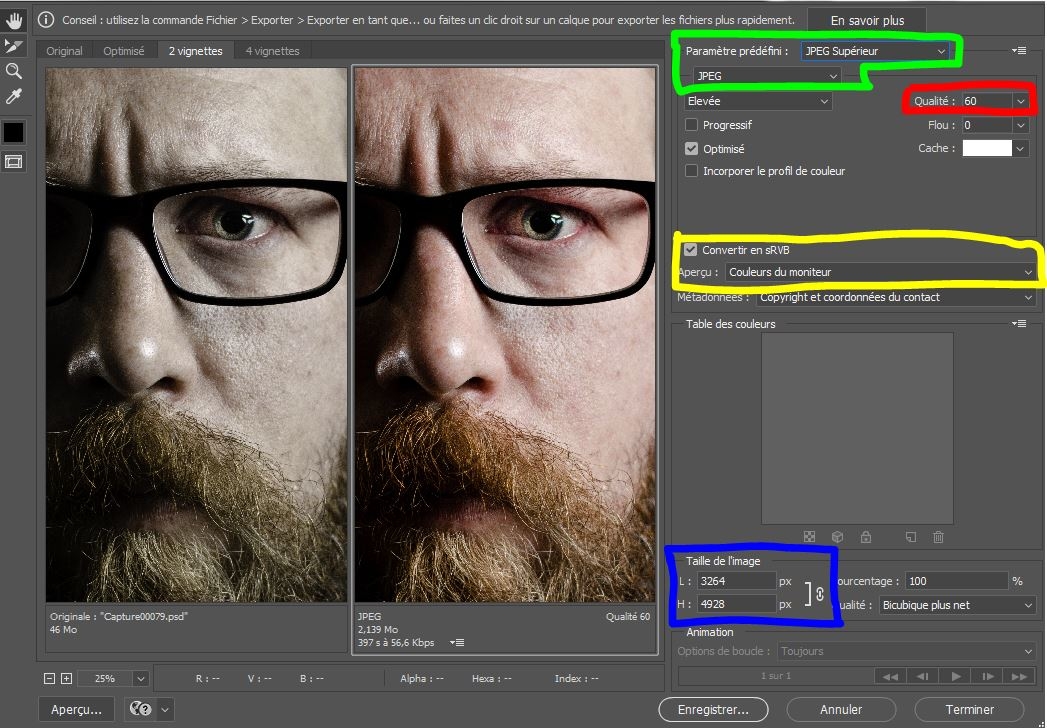Image resolution: width=1047 pixels, height=728 pixels.
Task: Click the zoom out minus icon
Action: coord(49,678)
